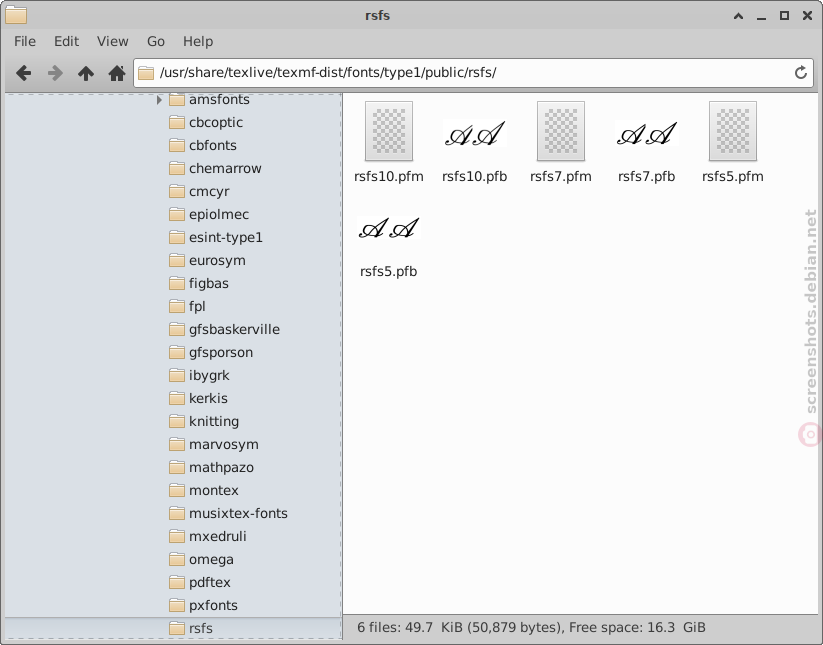Go to parent folder with up arrow
The height and width of the screenshot is (645, 823).
[x=86, y=73]
